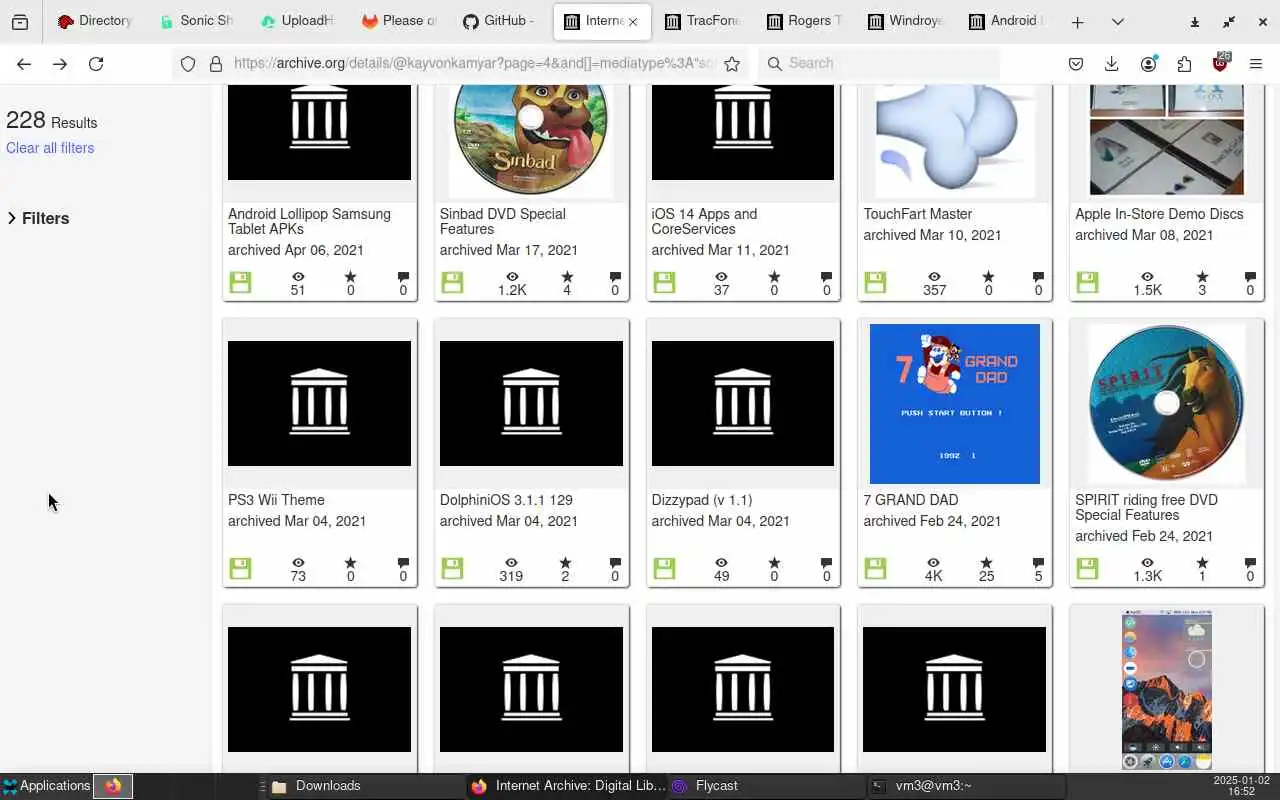Switch to Flycast in the taskbar

pyautogui.click(x=765, y=786)
